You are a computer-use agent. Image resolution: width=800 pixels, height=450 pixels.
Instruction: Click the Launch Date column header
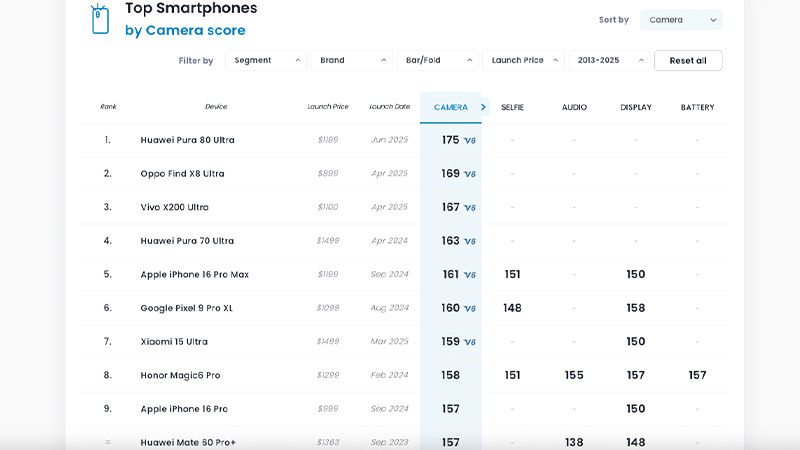point(389,107)
